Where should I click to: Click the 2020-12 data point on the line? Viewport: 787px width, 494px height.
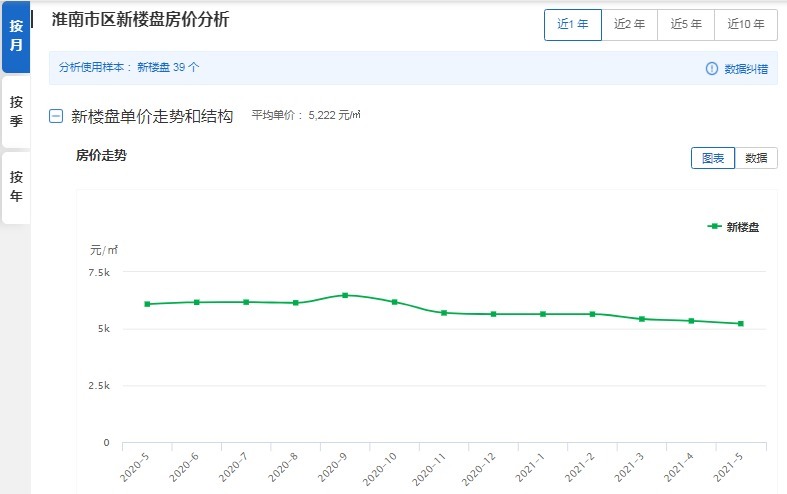(493, 314)
